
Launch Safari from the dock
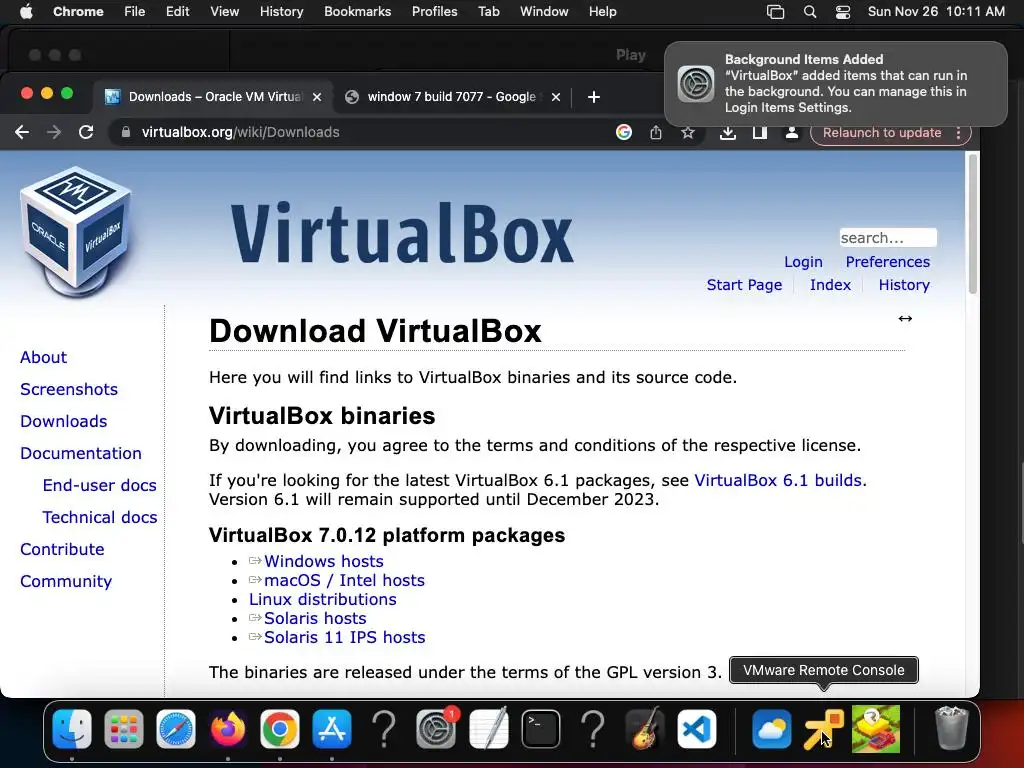click(x=176, y=729)
